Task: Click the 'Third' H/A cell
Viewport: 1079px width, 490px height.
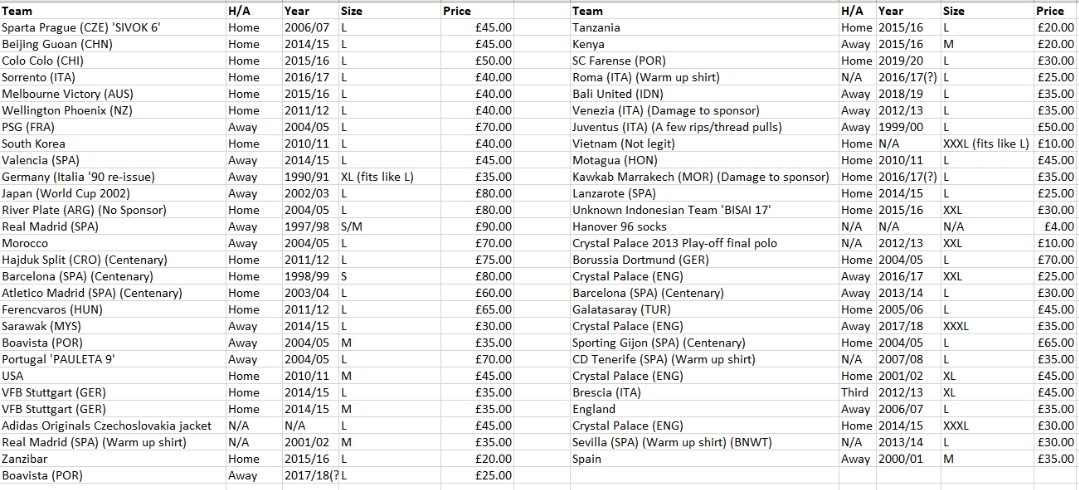Action: (x=856, y=393)
